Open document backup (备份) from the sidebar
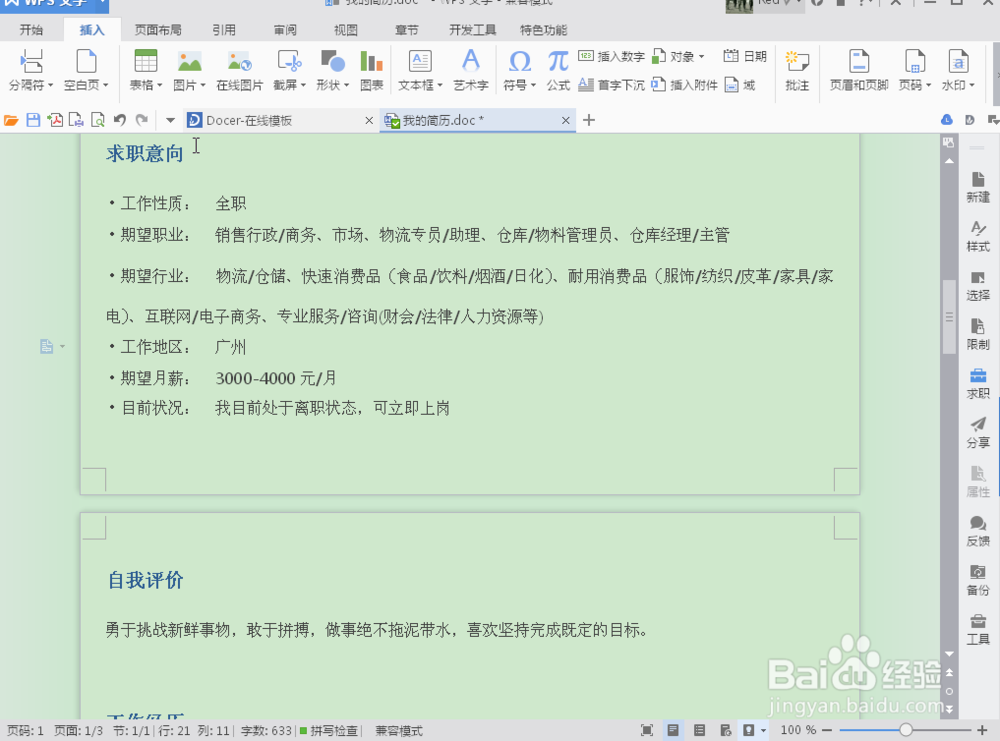This screenshot has width=1000, height=741. (x=977, y=580)
